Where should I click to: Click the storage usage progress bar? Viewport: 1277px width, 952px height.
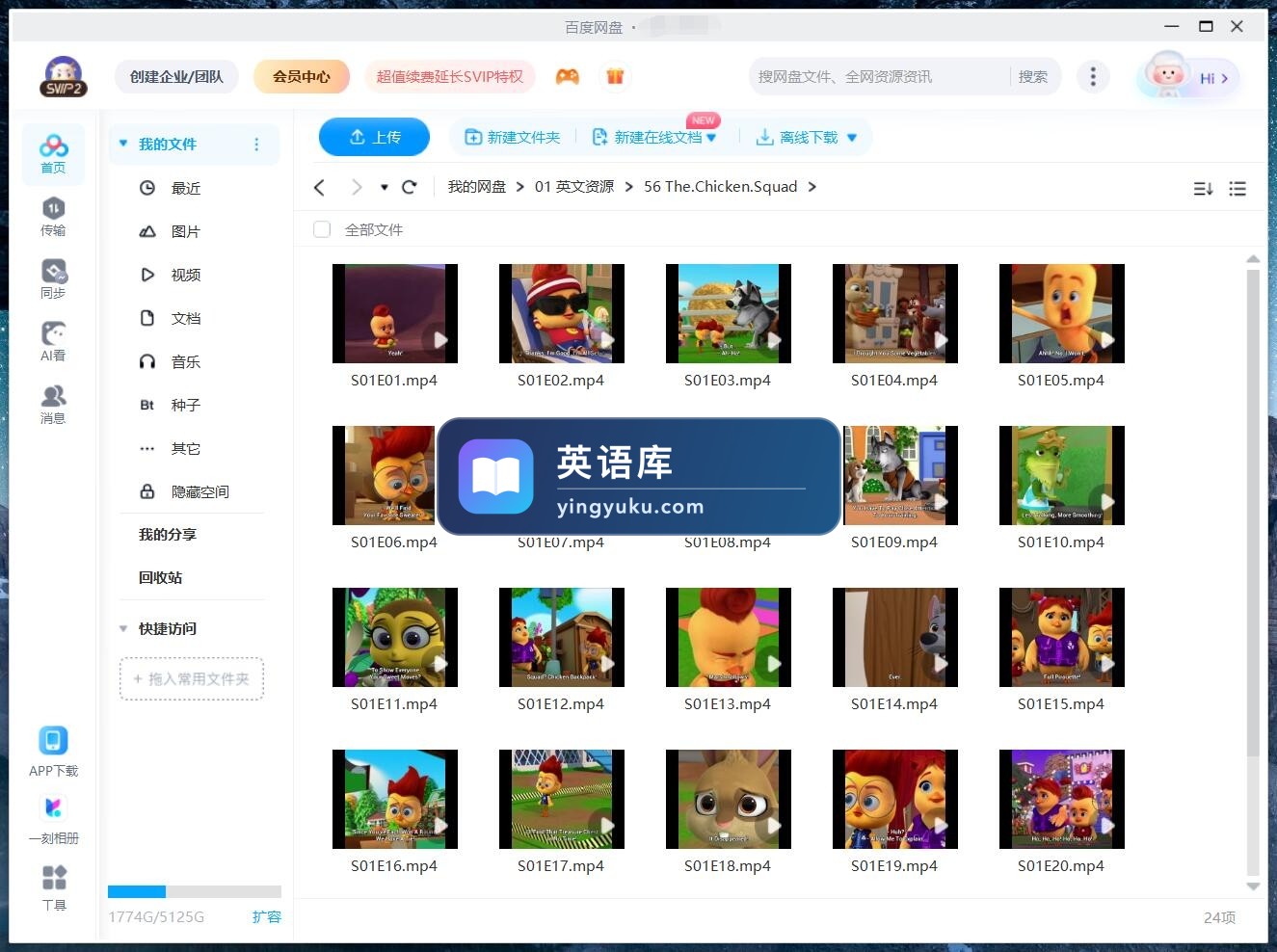[195, 891]
